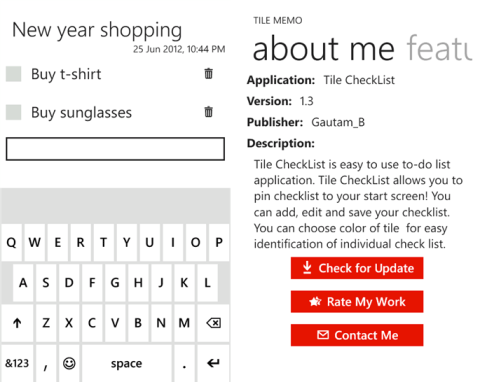
Task: Check the Buy sunglasses checkbox
Action: pos(14,112)
